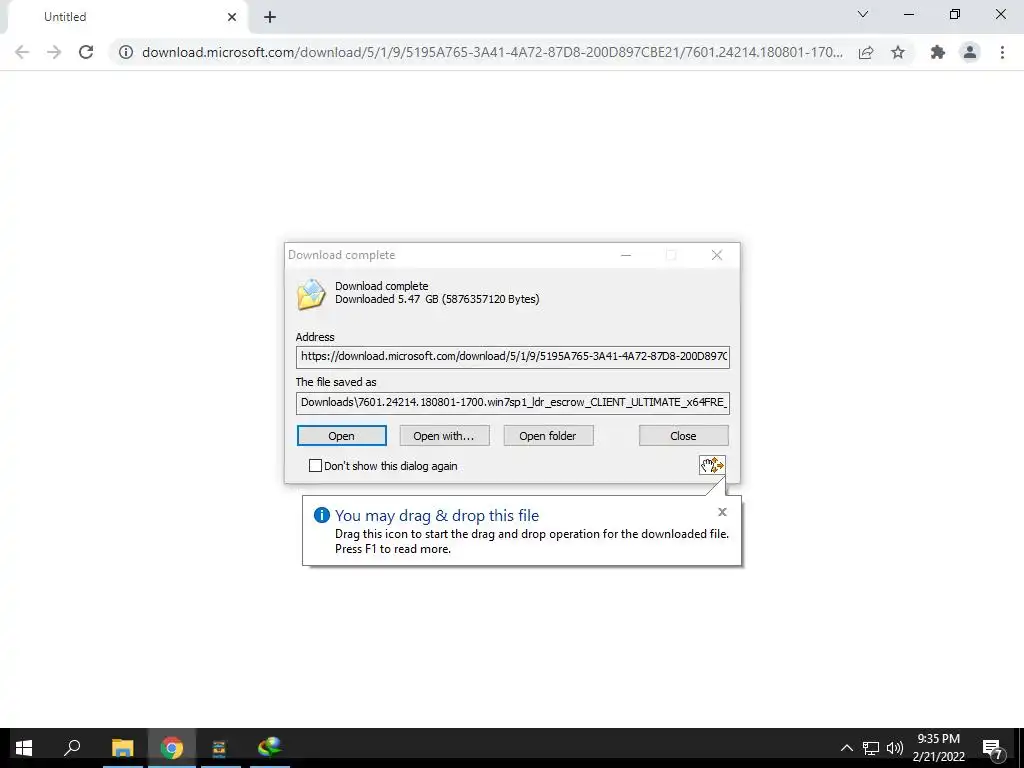Open folder containing the download
Image resolution: width=1024 pixels, height=768 pixels.
[x=548, y=436]
